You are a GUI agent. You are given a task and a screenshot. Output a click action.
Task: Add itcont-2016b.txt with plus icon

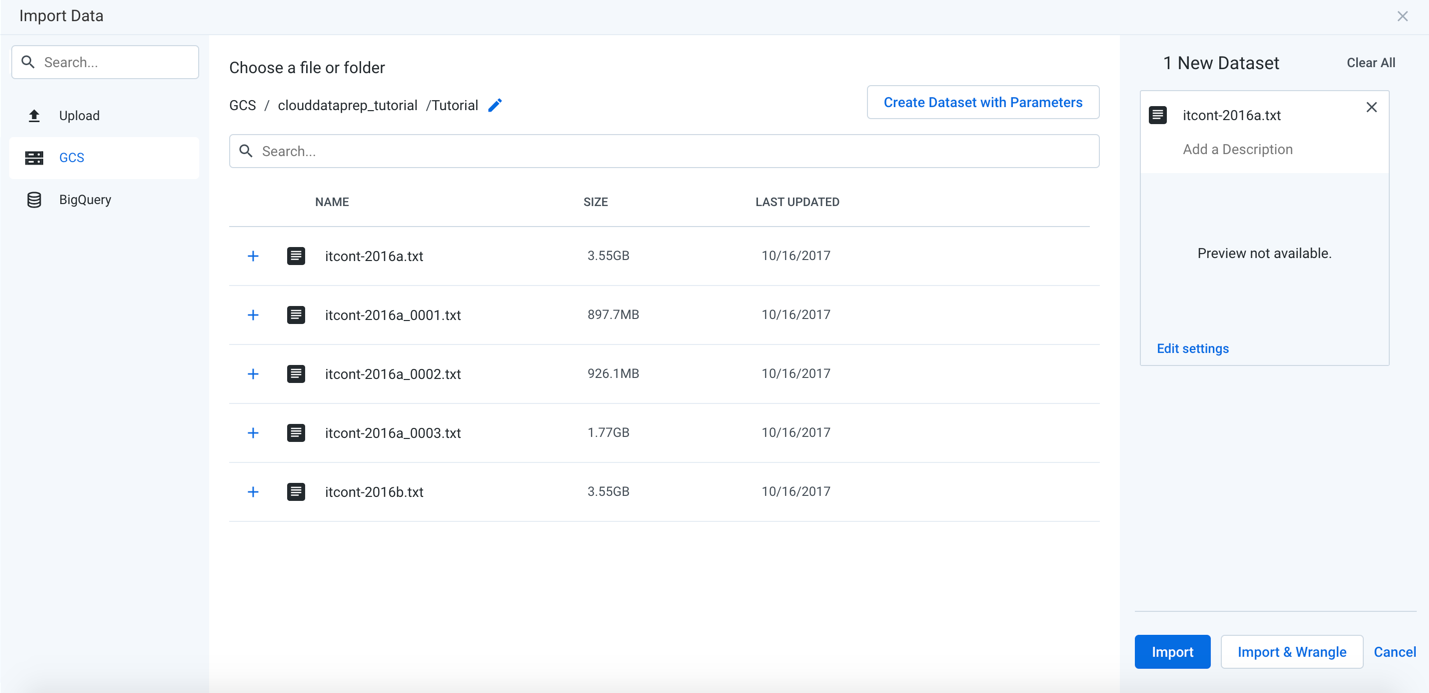[252, 491]
